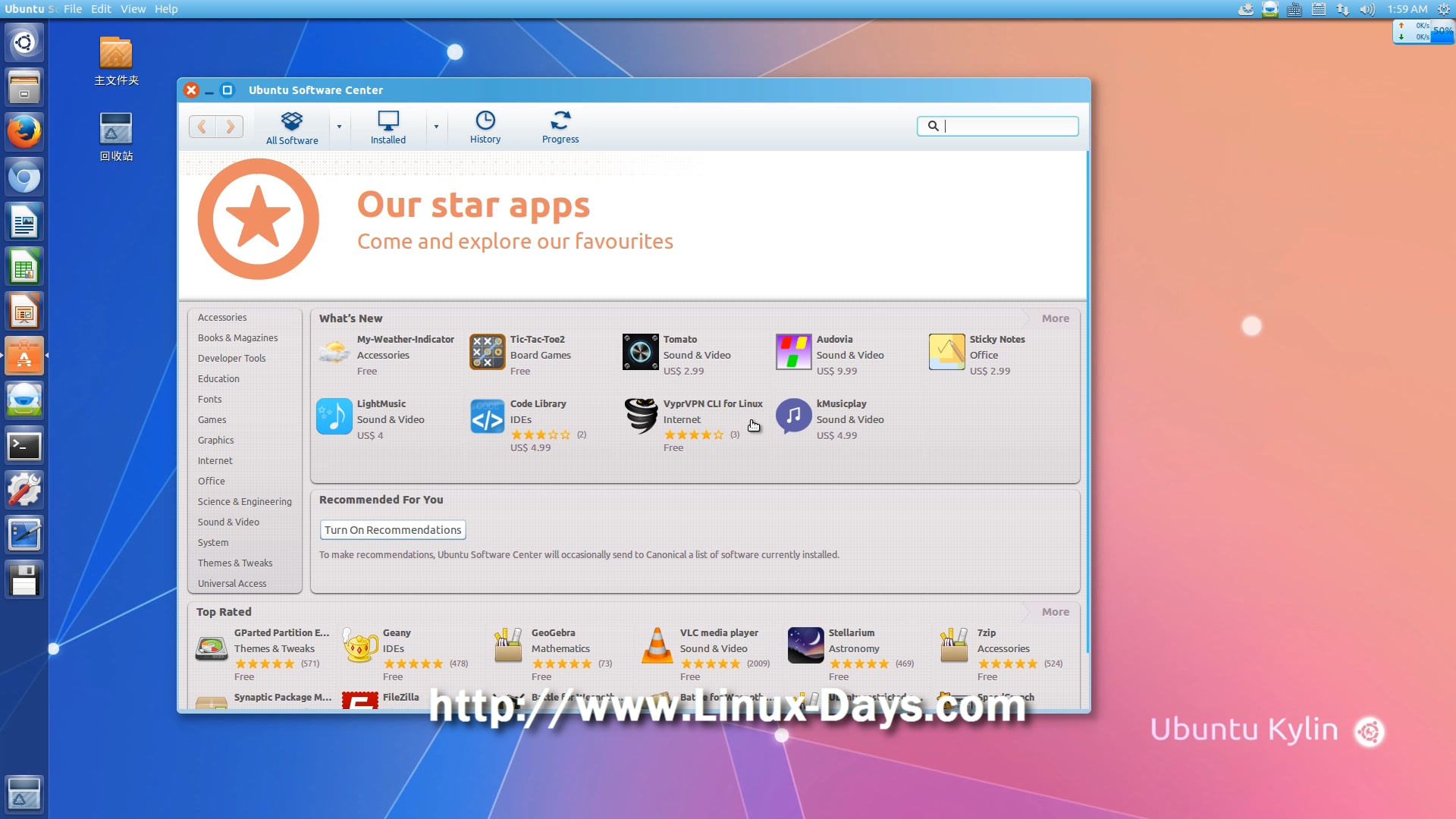The width and height of the screenshot is (1456, 819).
Task: Open the History view
Action: [485, 127]
